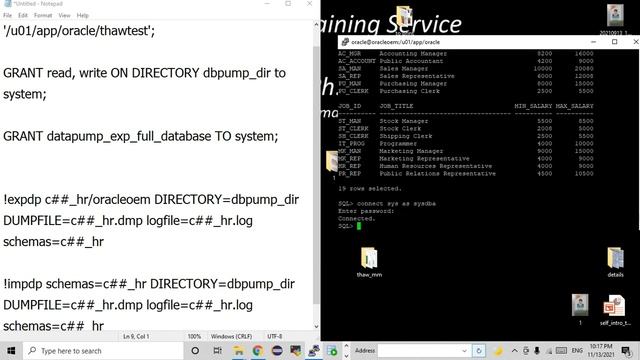This screenshot has height=360, width=640.
Task: Open Notepad File menu
Action: point(7,15)
